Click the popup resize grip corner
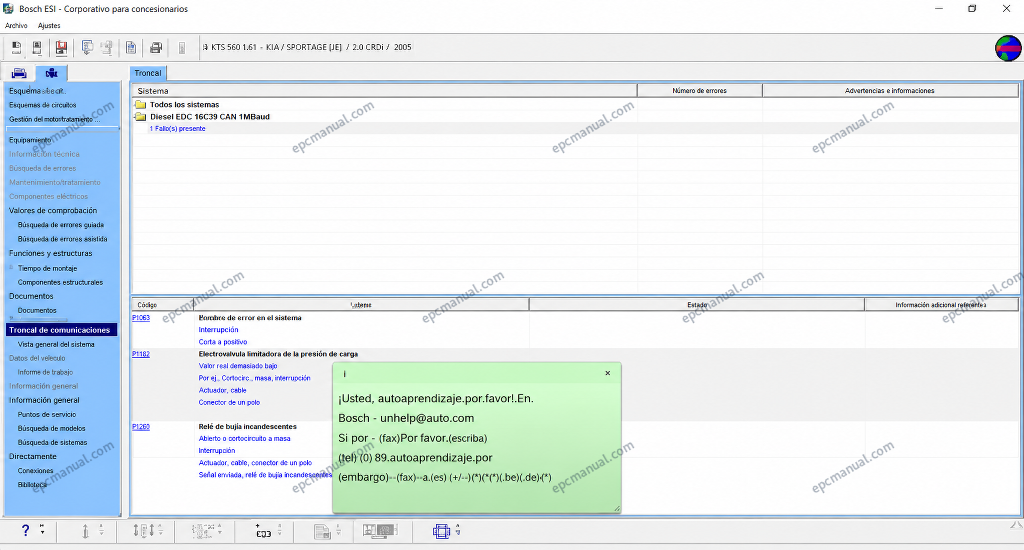Image resolution: width=1024 pixels, height=550 pixels. 616,508
